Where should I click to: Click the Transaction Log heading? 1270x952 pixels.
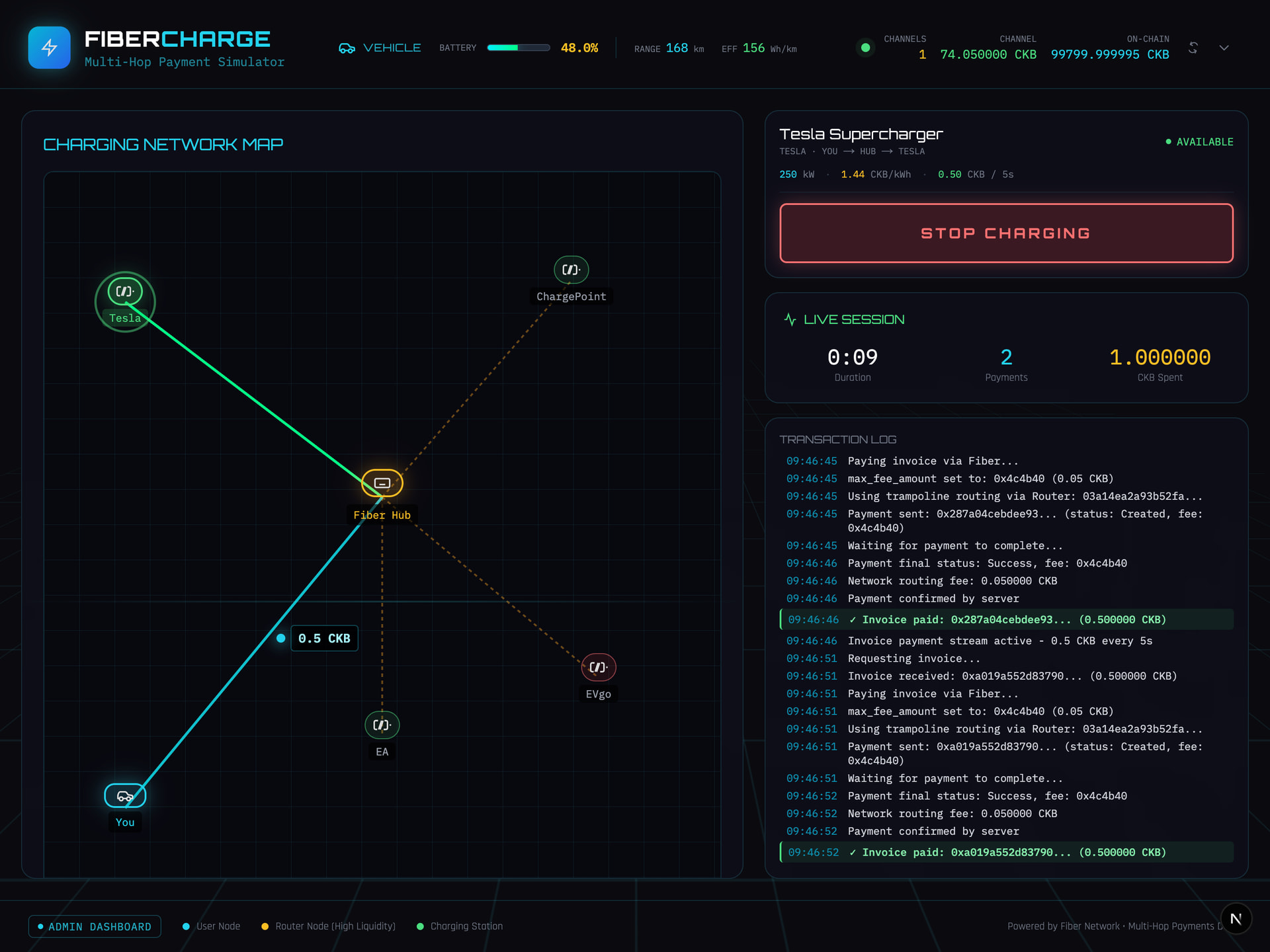pos(838,440)
